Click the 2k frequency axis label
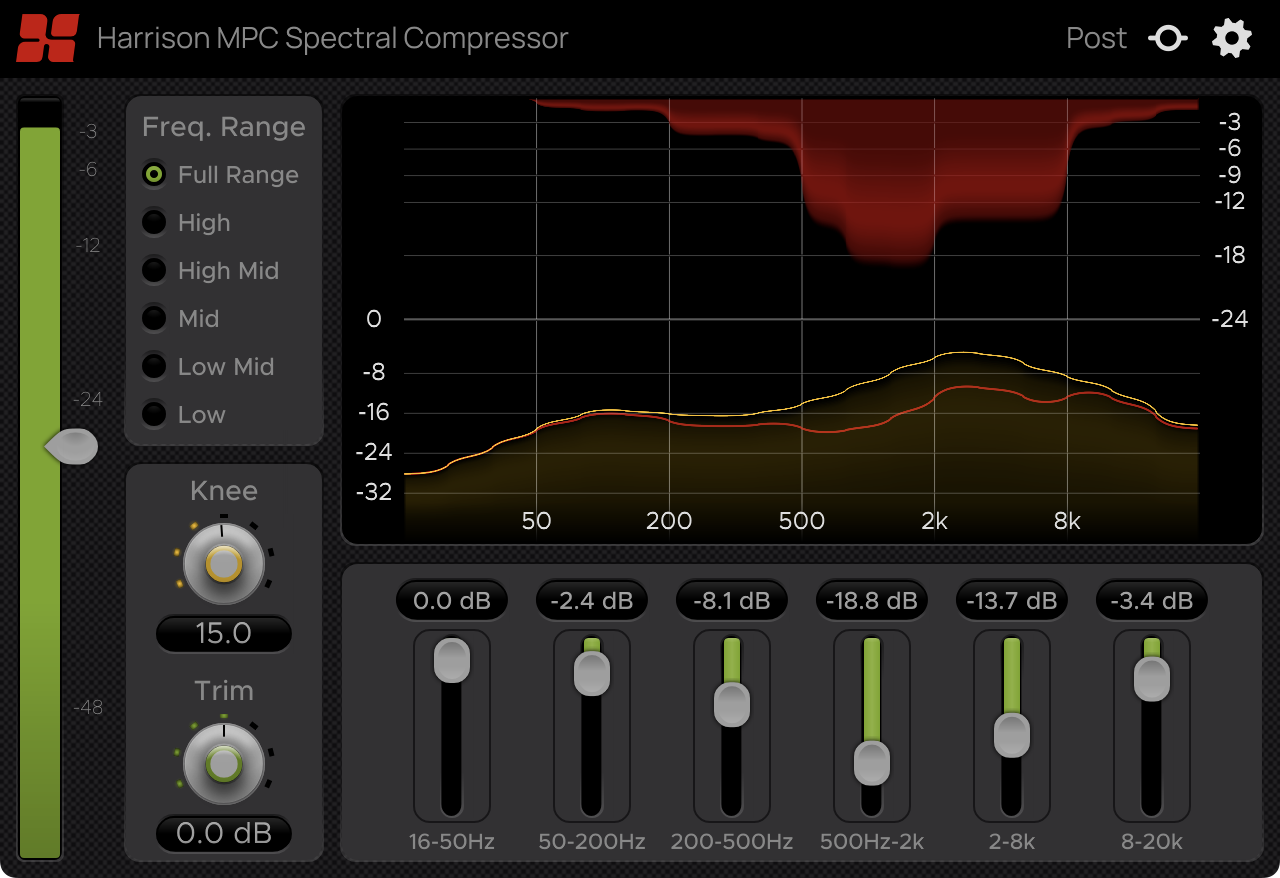The height and width of the screenshot is (878, 1280). (934, 521)
